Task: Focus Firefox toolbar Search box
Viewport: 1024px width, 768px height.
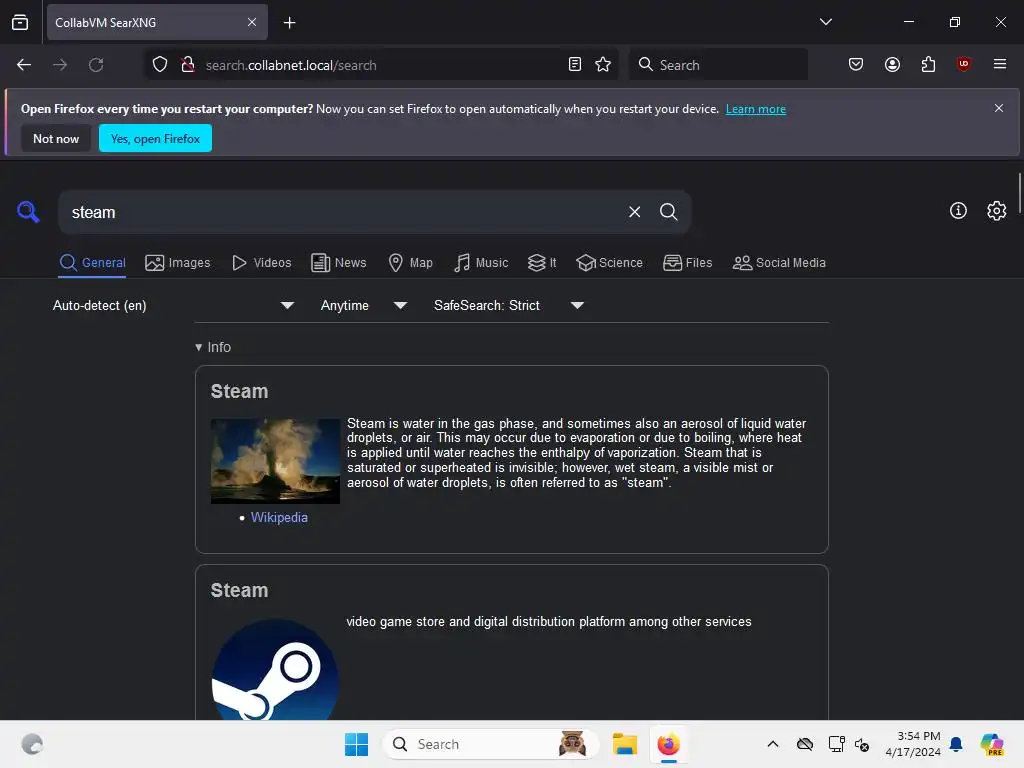Action: coord(718,65)
